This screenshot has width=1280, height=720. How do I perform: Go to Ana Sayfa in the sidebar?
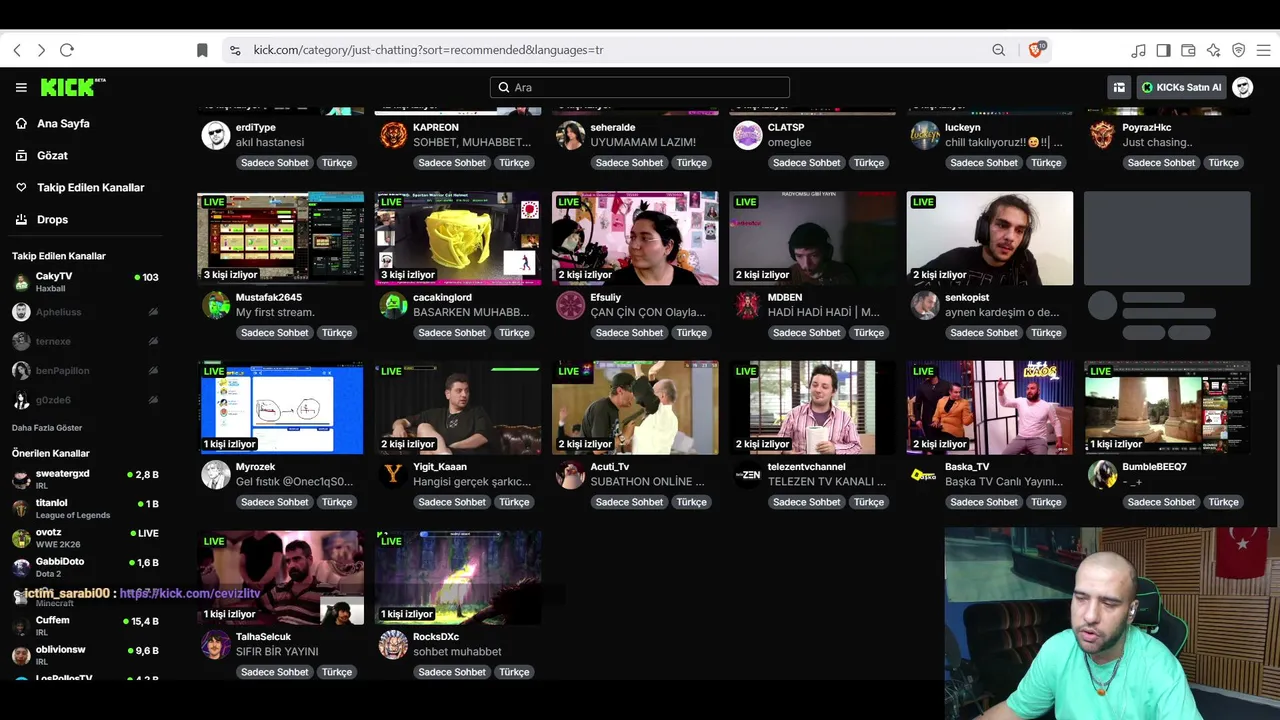(63, 124)
